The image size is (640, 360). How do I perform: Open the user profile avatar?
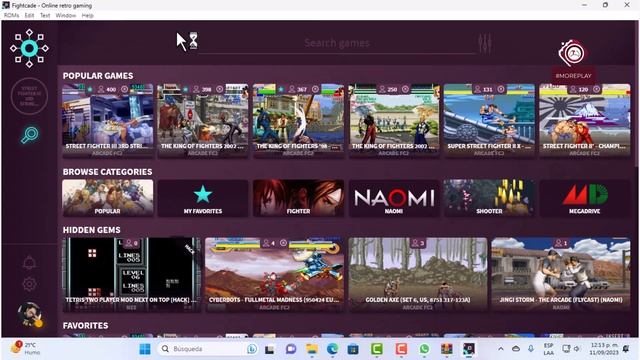tap(30, 315)
